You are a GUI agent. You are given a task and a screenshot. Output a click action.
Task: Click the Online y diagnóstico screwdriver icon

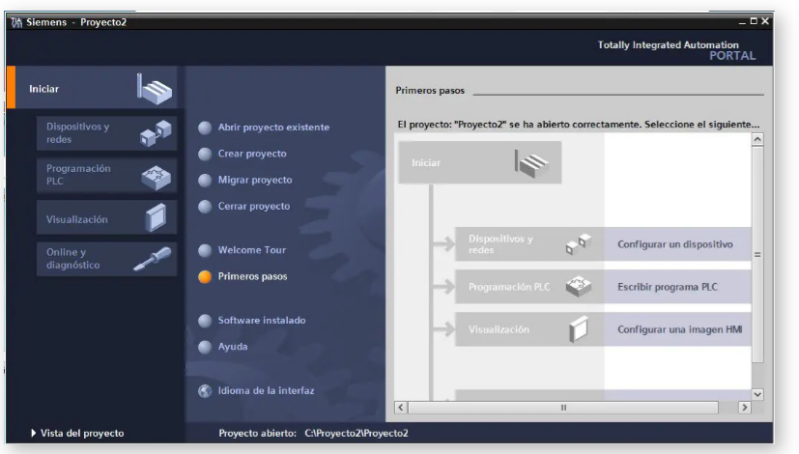coord(152,258)
